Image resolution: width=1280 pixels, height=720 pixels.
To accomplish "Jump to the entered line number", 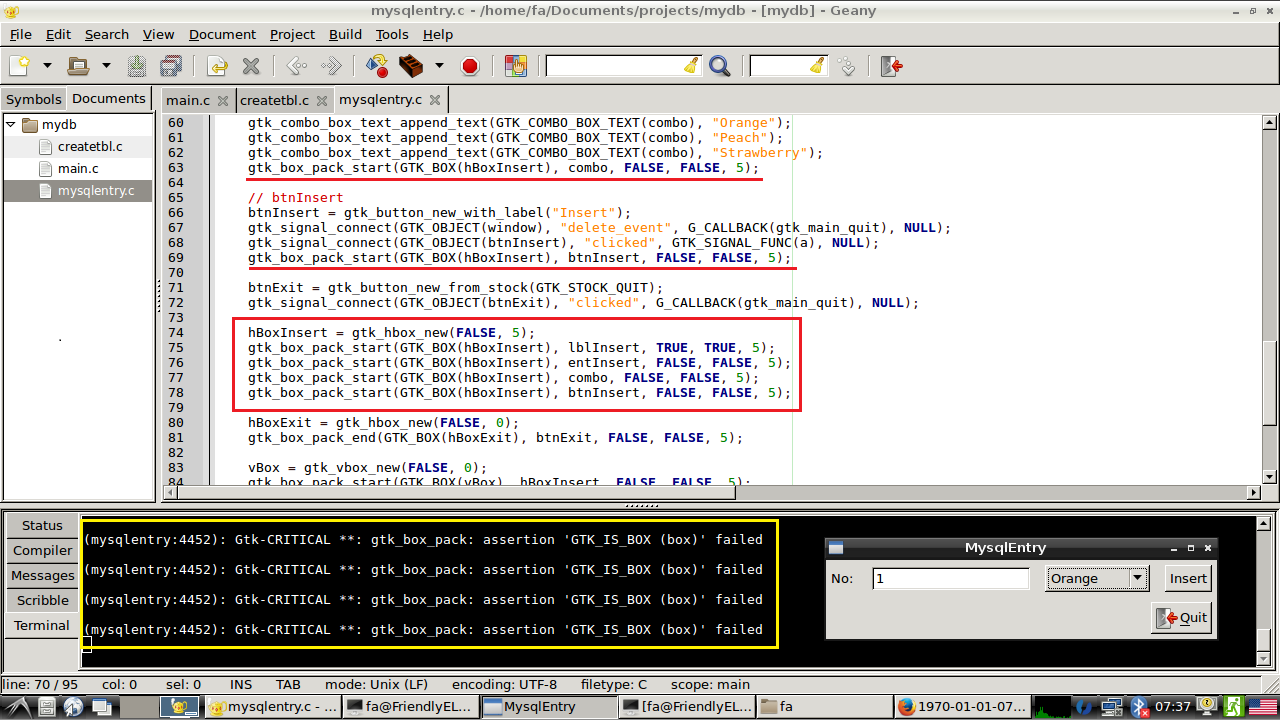I will click(x=847, y=66).
